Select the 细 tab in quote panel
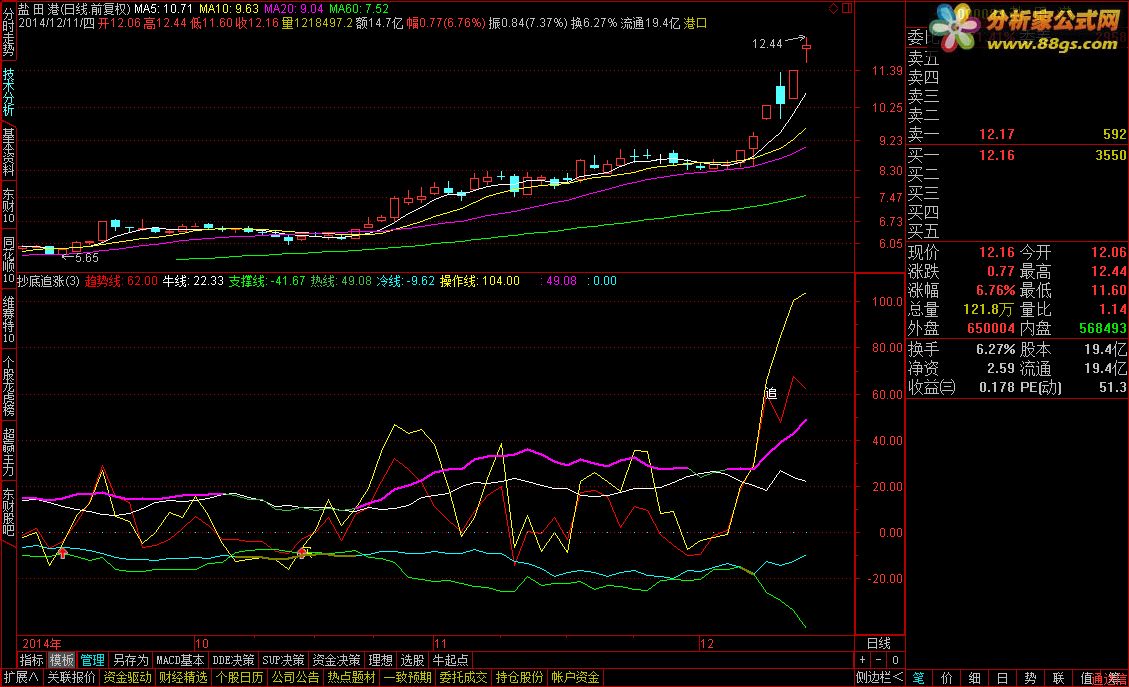 [x=974, y=678]
